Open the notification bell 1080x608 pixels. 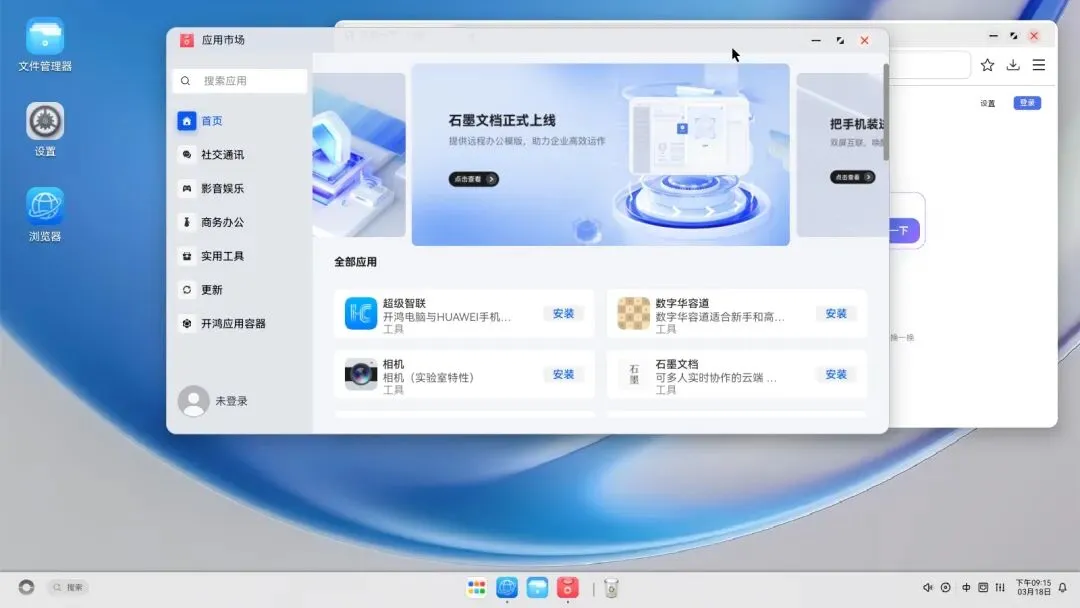click(x=1063, y=587)
